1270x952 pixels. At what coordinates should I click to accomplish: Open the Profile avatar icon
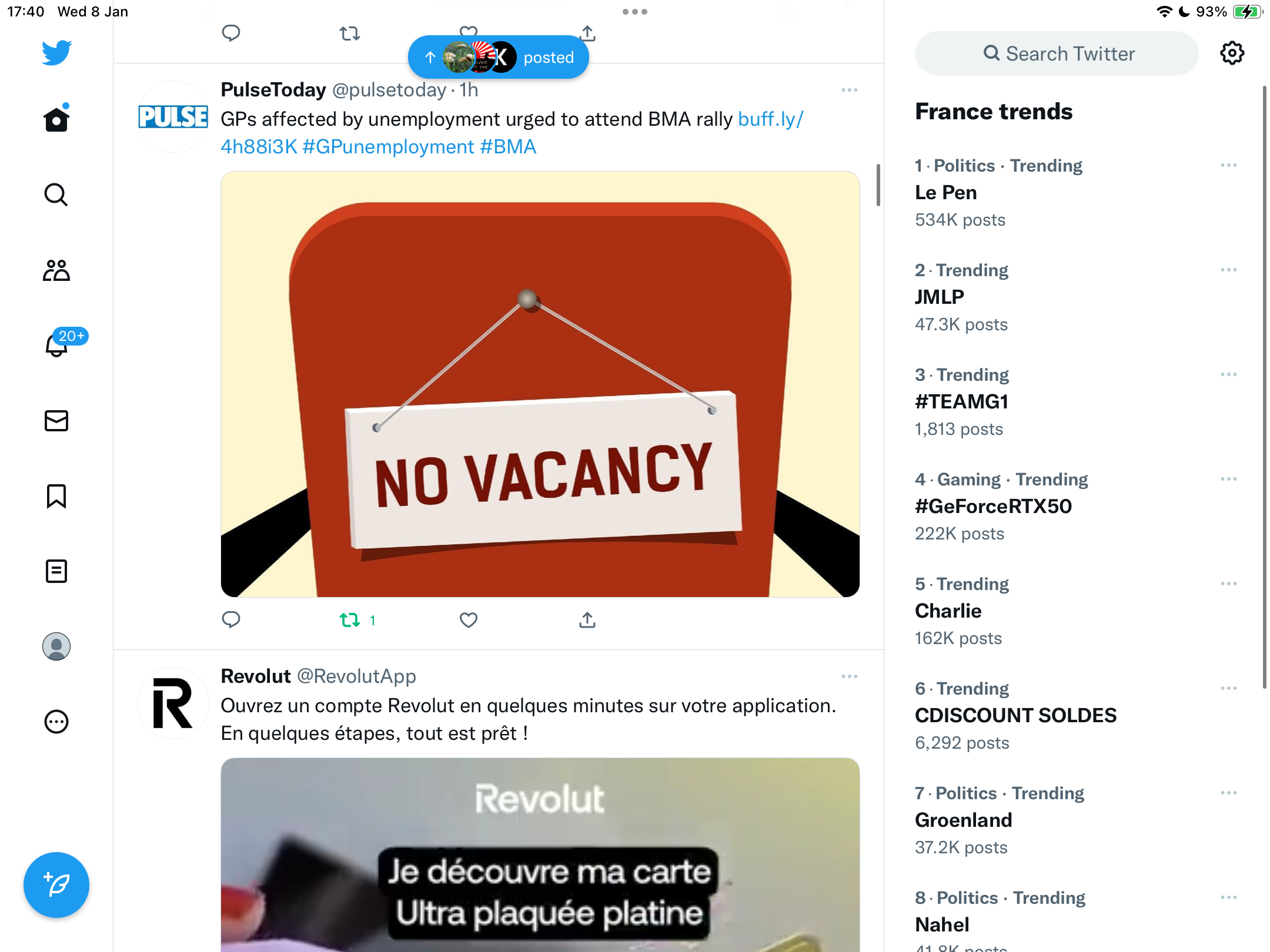(56, 646)
